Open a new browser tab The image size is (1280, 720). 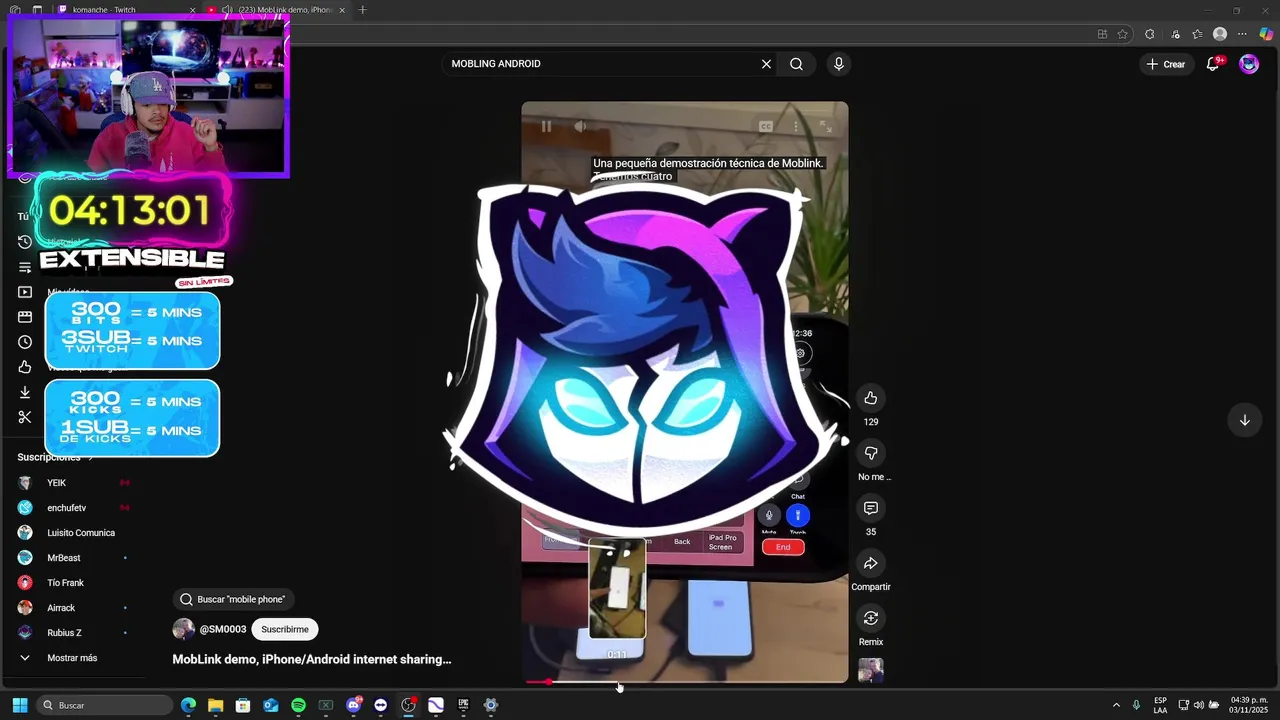(x=362, y=10)
